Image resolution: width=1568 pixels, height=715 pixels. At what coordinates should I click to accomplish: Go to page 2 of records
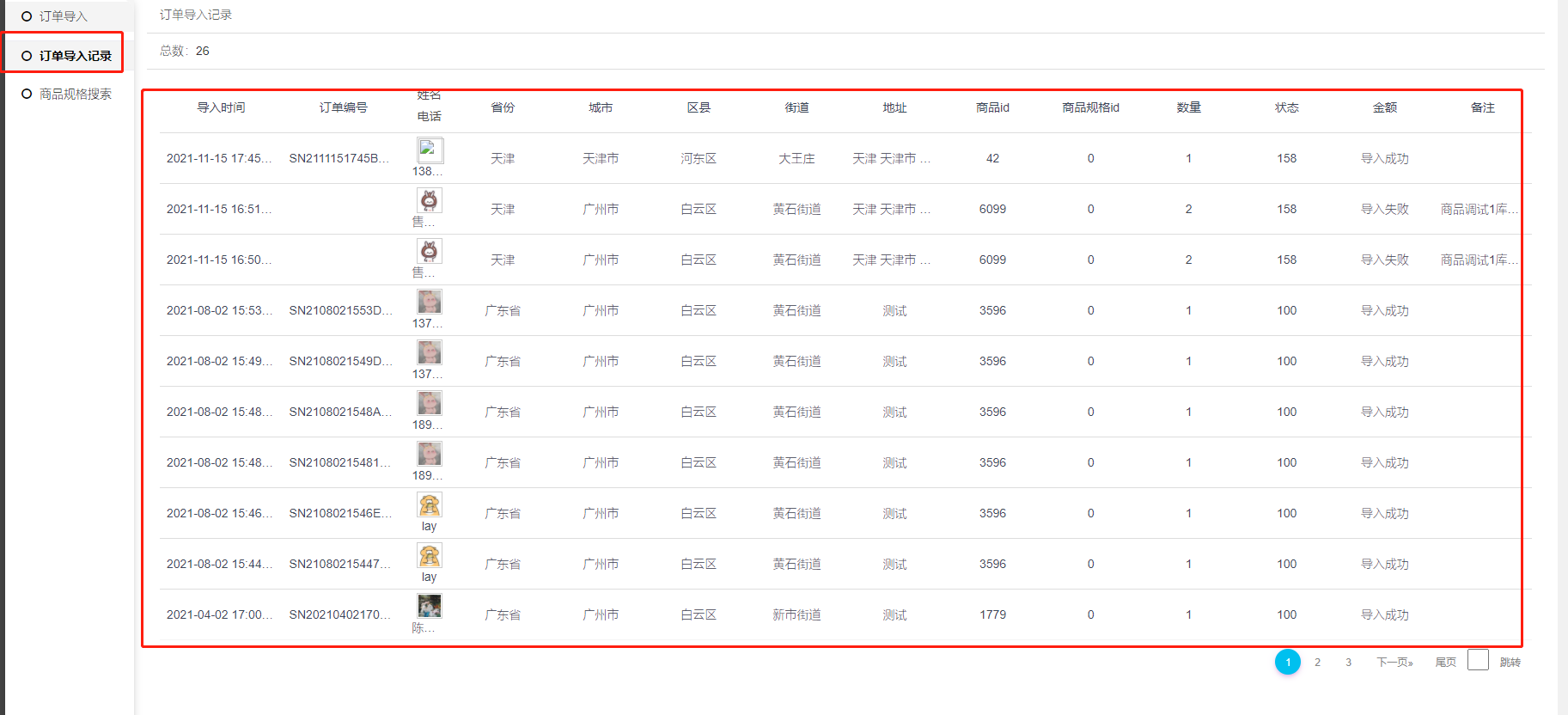coord(1317,662)
